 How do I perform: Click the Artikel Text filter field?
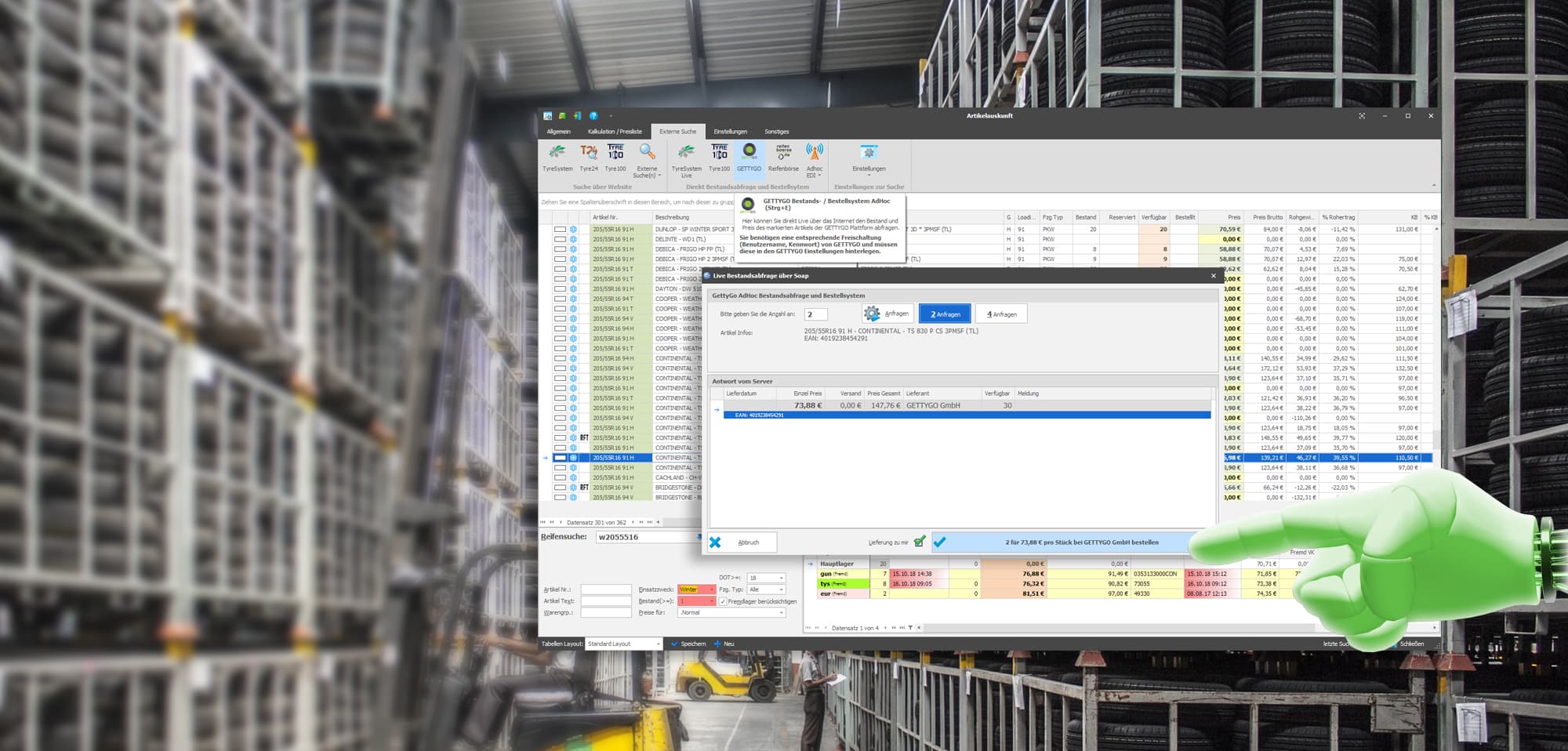coord(605,601)
